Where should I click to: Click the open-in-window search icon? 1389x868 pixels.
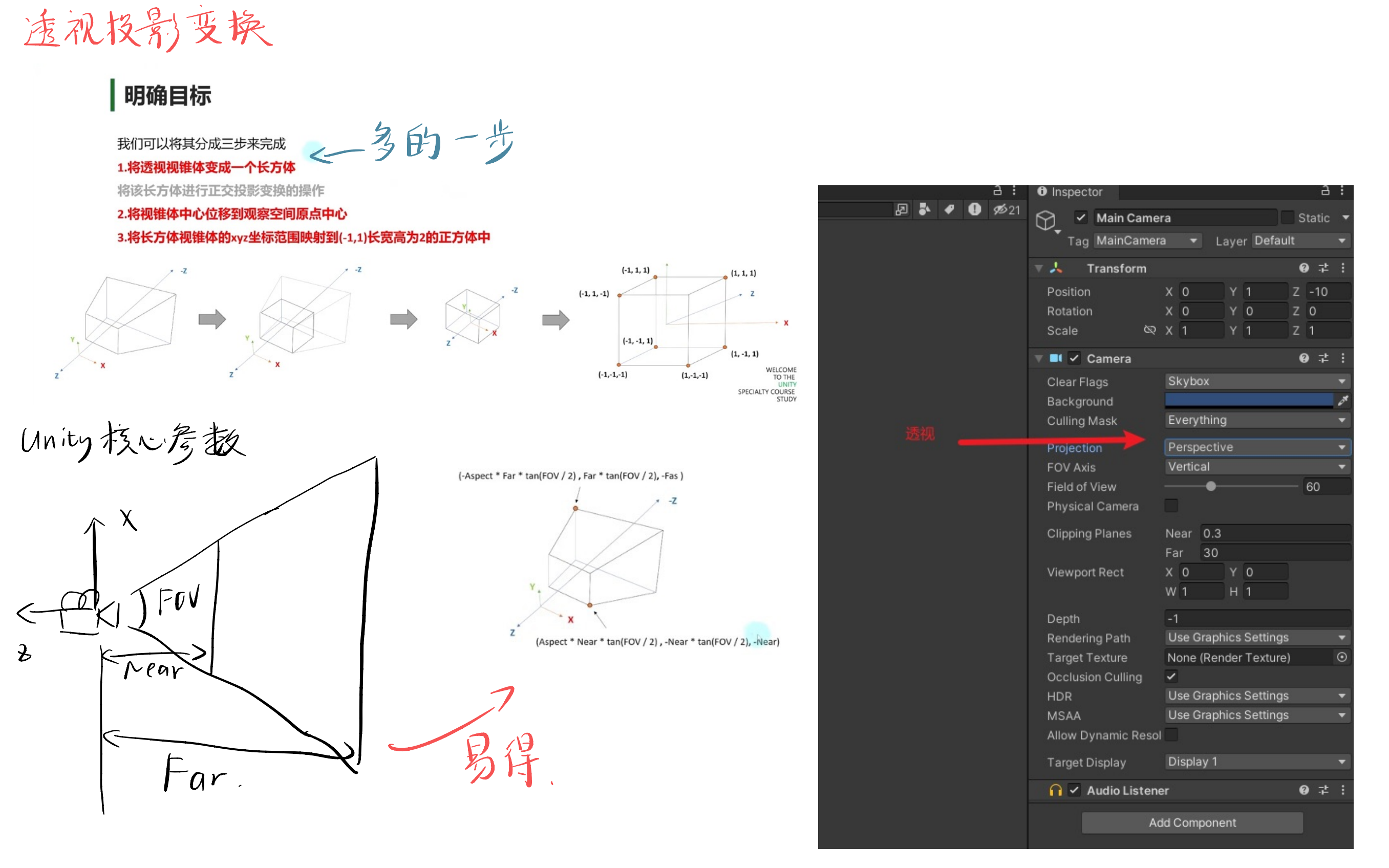point(901,209)
